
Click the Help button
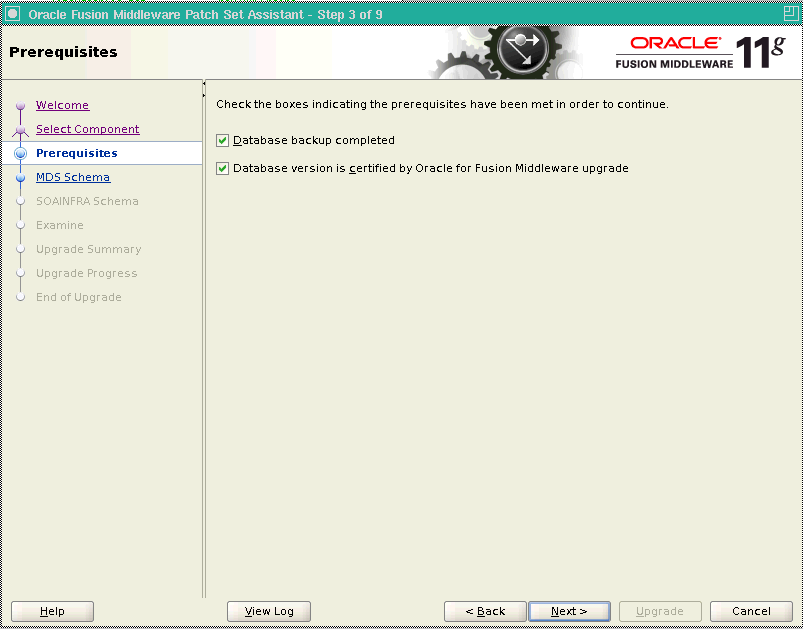click(52, 611)
